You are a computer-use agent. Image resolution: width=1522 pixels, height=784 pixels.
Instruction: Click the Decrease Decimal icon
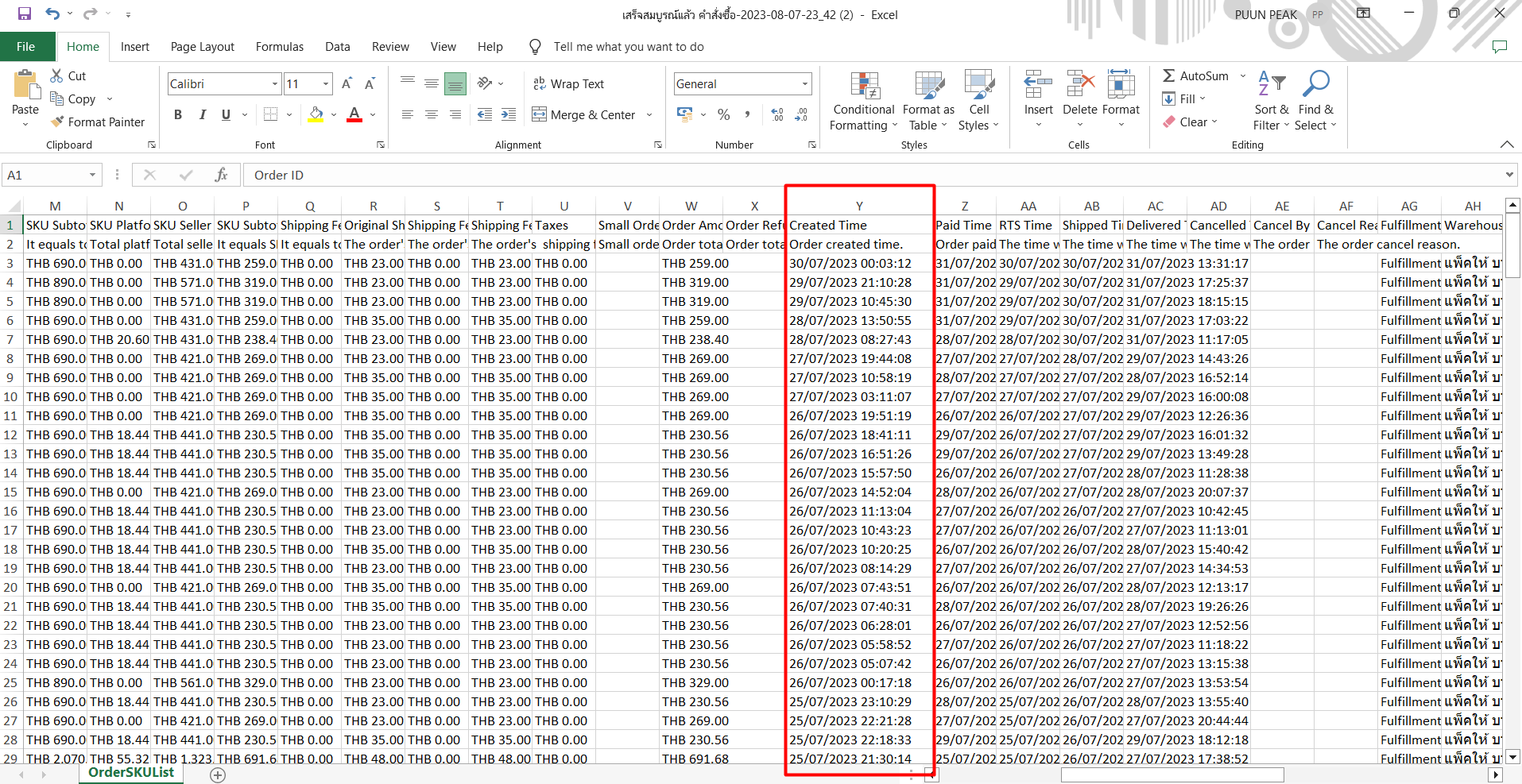(801, 114)
